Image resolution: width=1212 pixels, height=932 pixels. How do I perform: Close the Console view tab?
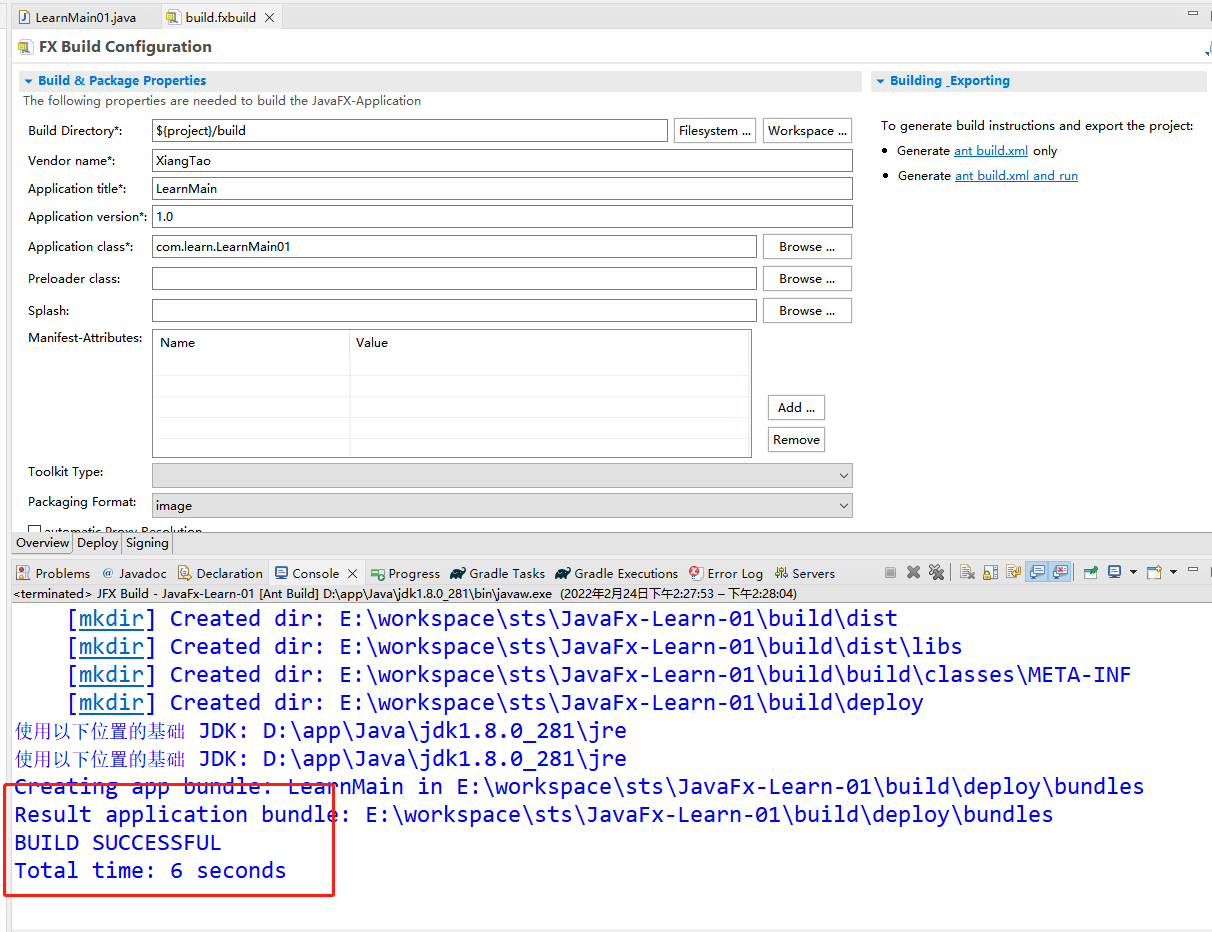tap(352, 574)
